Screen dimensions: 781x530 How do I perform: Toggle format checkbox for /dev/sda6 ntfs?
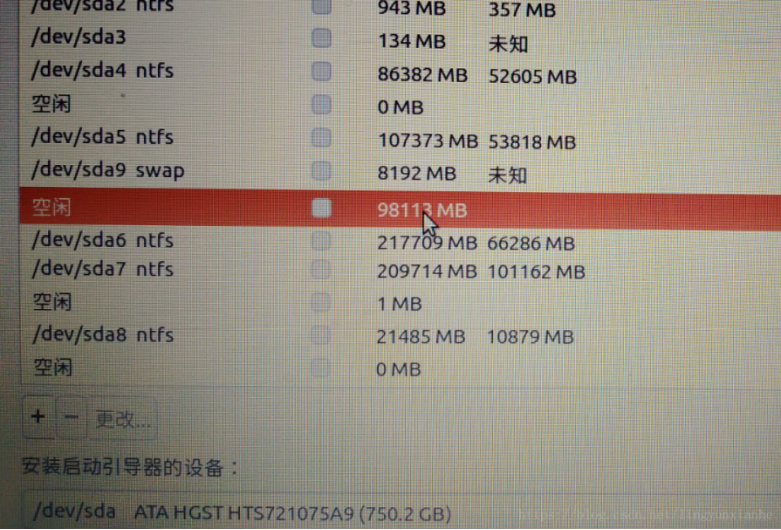click(321, 241)
